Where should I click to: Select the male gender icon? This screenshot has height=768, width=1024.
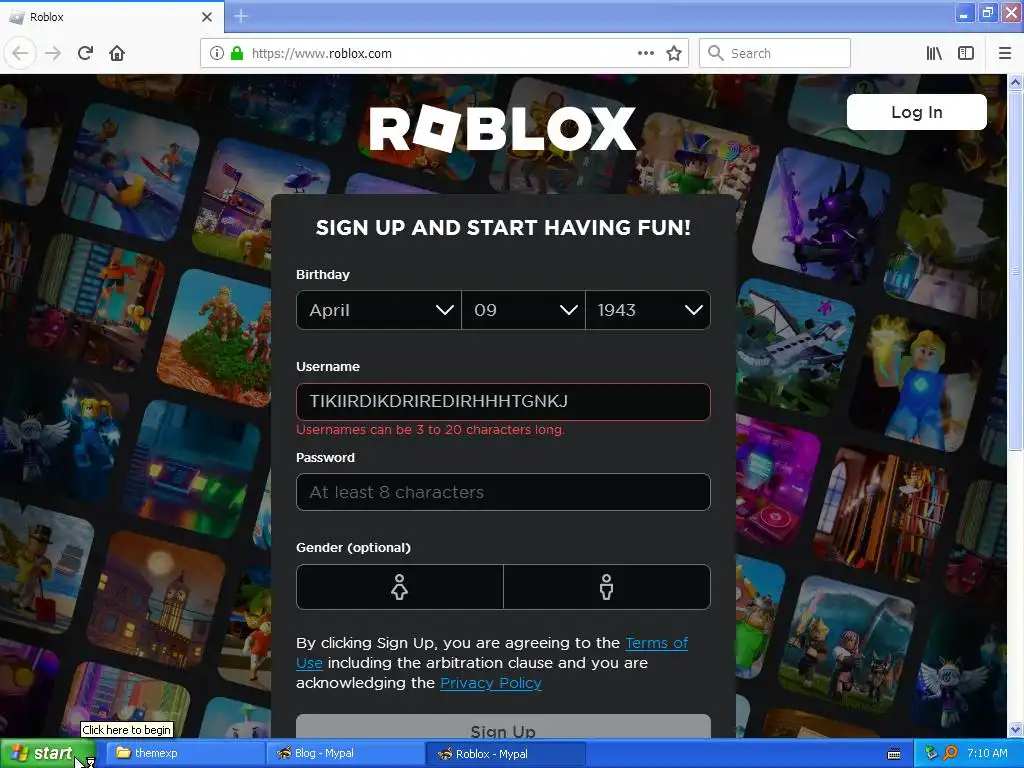607,586
